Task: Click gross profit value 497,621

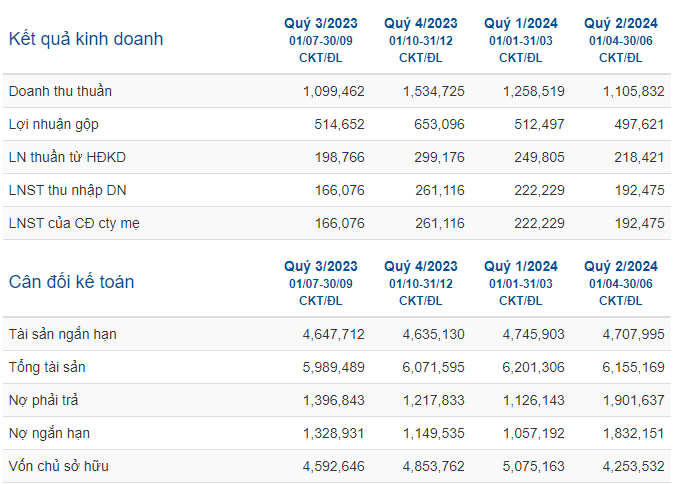Action: click(639, 124)
